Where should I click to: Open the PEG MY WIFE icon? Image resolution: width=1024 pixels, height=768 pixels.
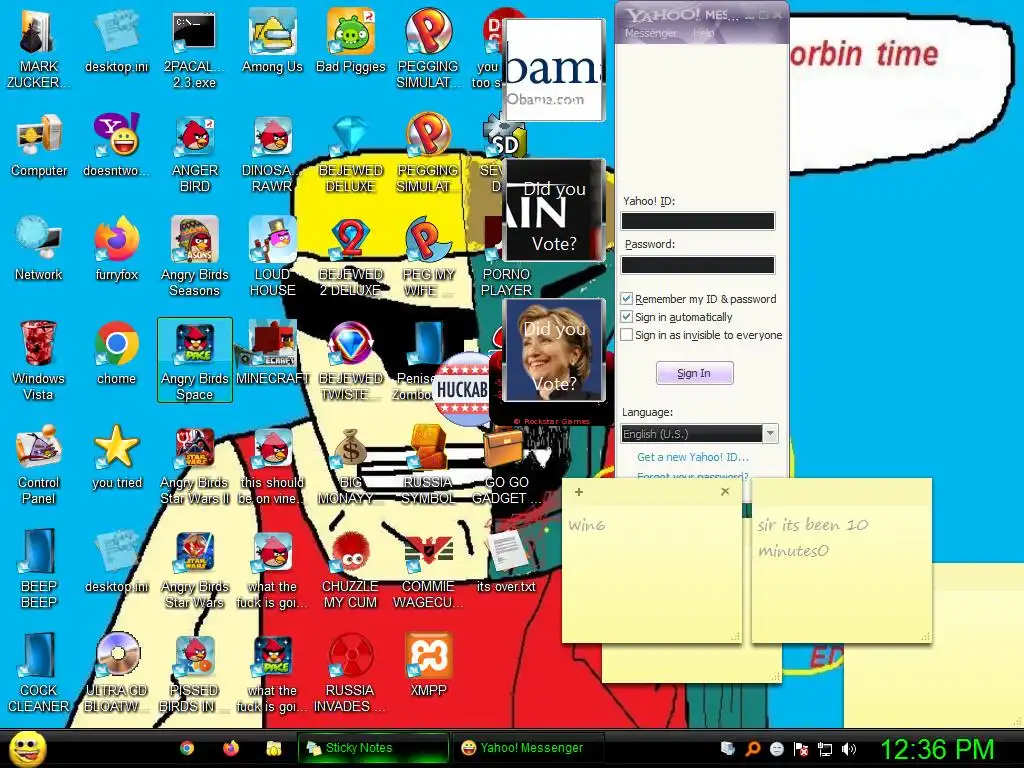[428, 257]
